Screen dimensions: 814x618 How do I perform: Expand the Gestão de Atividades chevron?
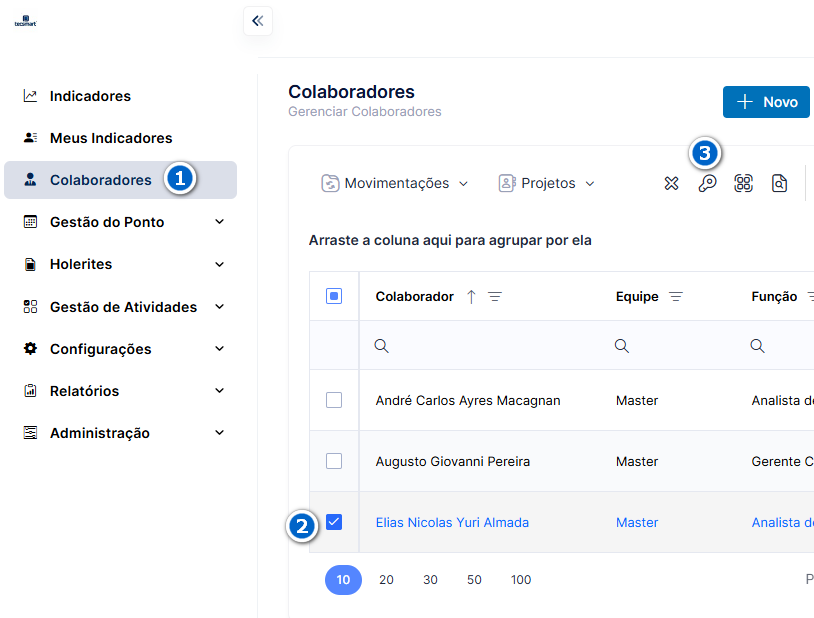coord(220,306)
